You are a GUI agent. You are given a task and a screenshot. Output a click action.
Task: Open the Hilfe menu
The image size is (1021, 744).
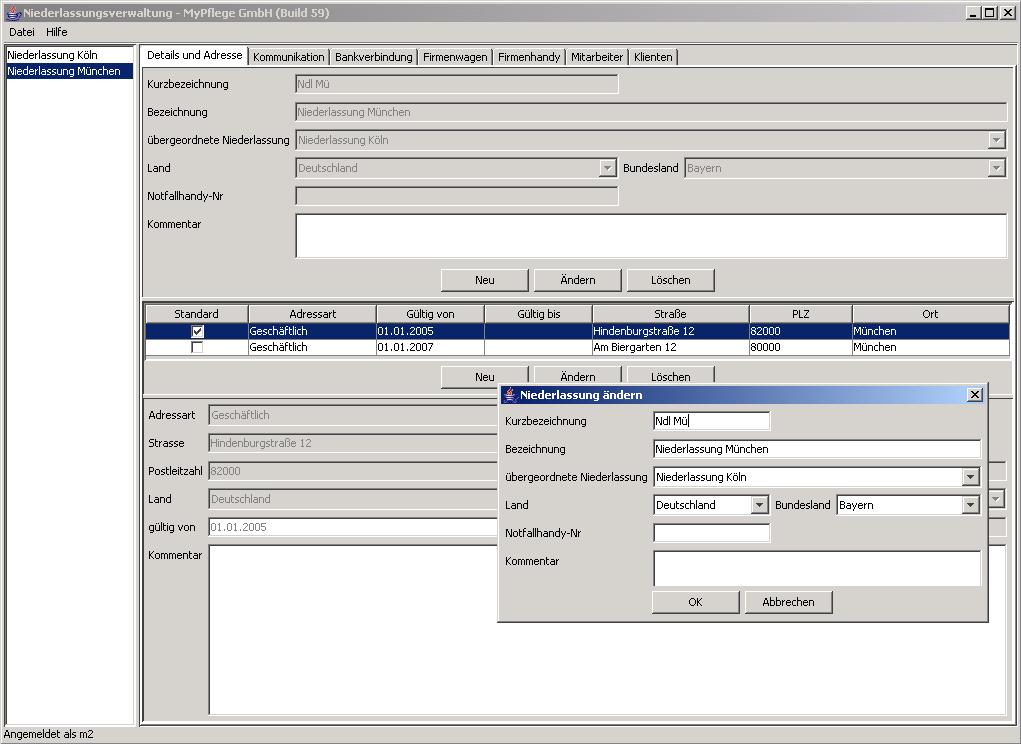click(x=57, y=32)
